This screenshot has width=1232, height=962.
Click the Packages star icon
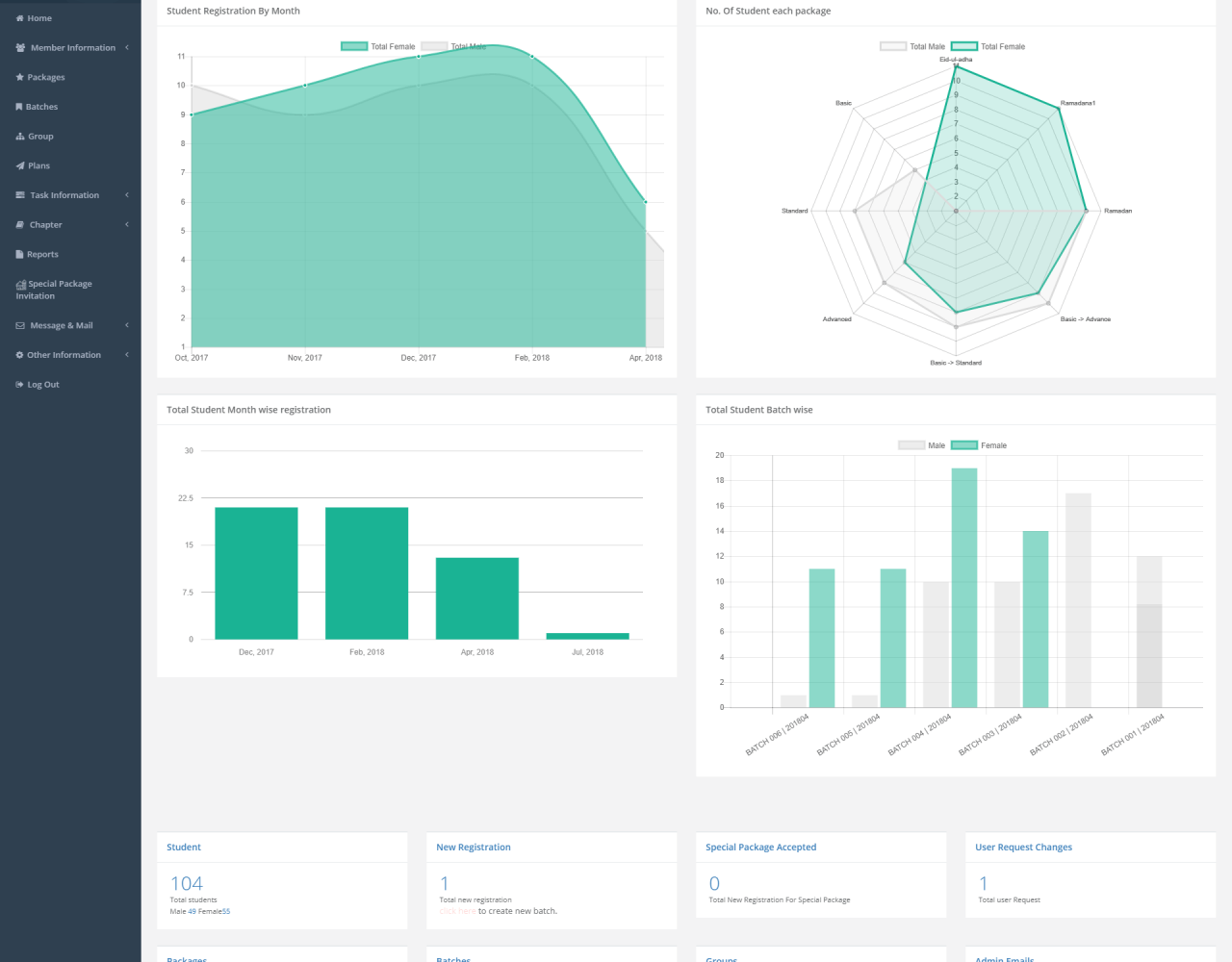[19, 77]
